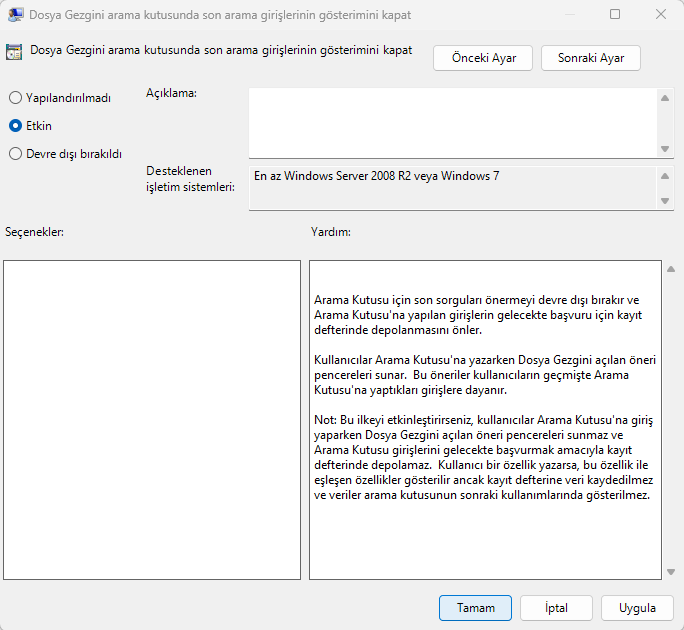Viewport: 684px width, 630px height.
Task: Set policy to Devre dışı bırakıldı
Action: pos(15,154)
